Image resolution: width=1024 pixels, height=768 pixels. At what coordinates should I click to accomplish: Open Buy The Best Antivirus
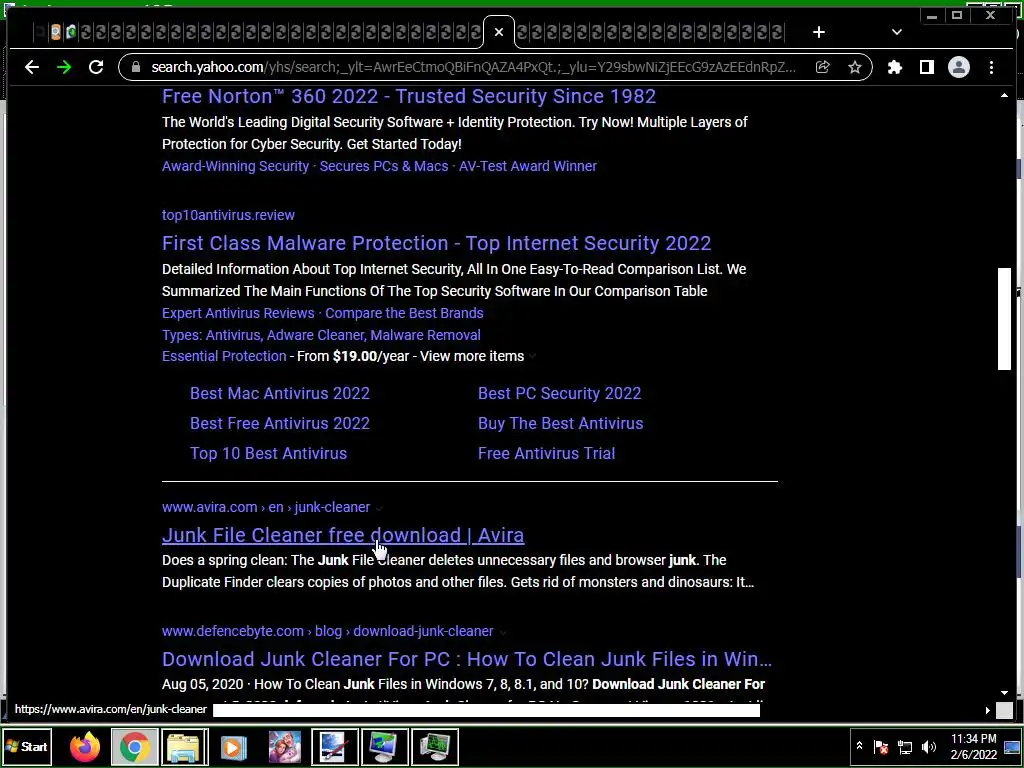(x=560, y=423)
